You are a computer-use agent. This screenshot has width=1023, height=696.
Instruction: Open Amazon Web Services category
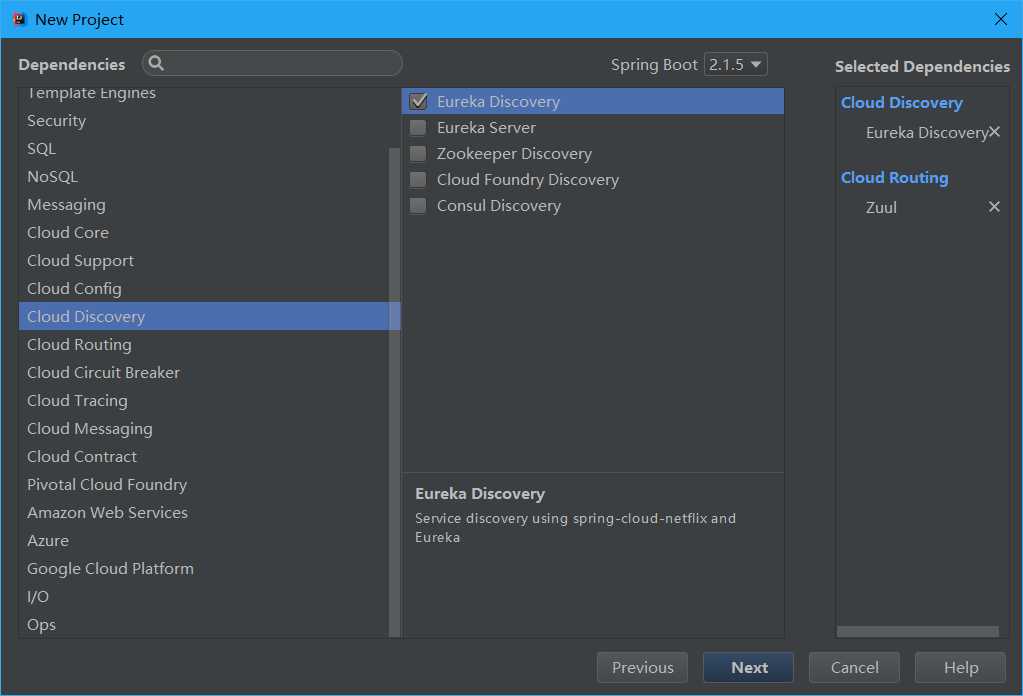[x=204, y=513]
